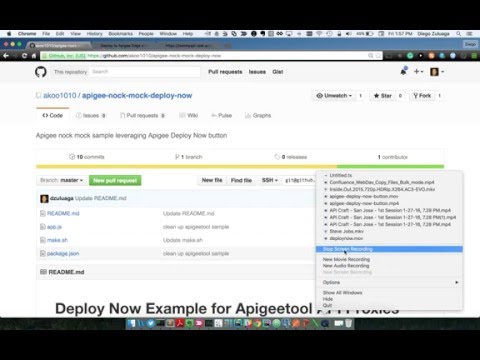Click the New pull request button
Image resolution: width=480 pixels, height=360 pixels.
115,180
